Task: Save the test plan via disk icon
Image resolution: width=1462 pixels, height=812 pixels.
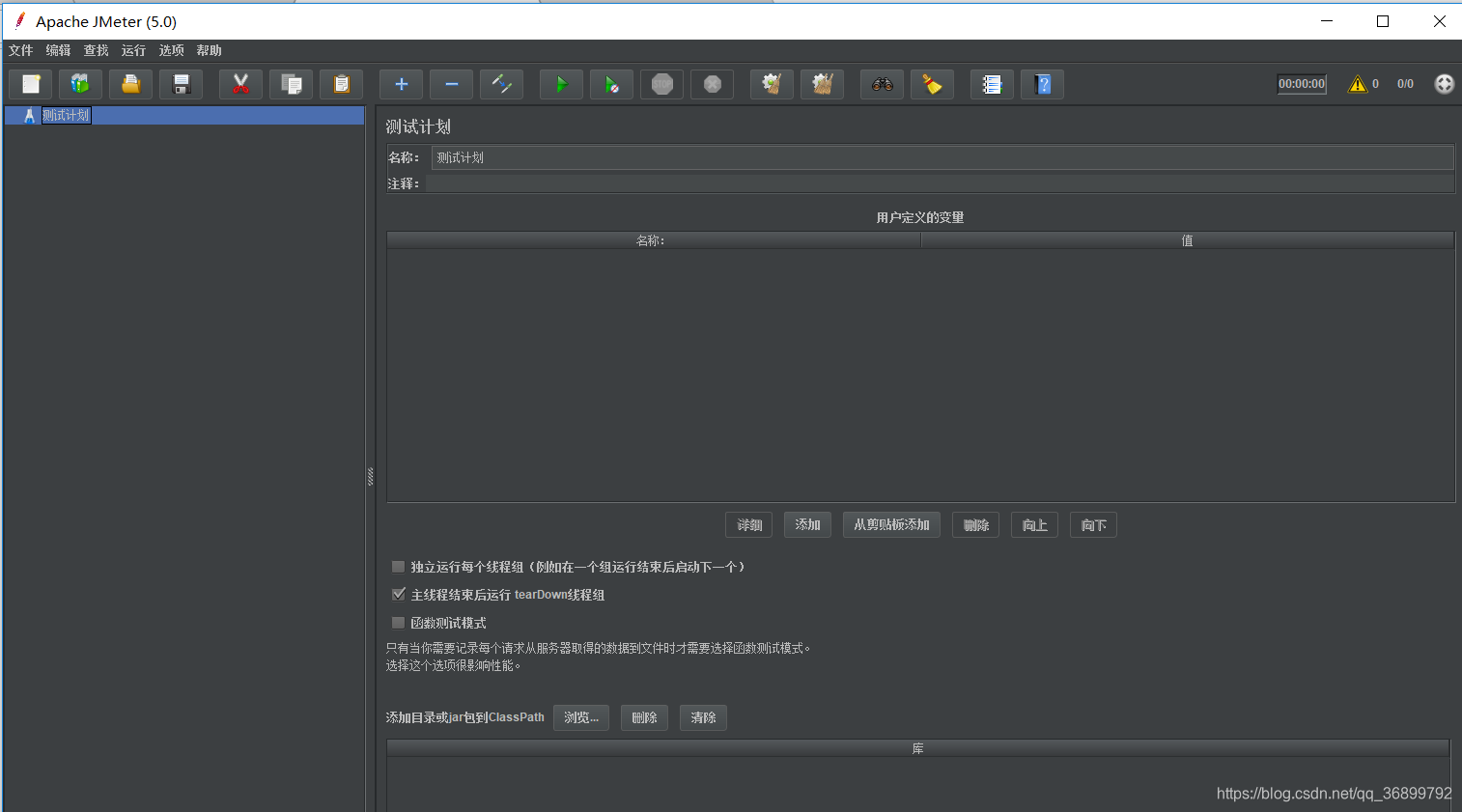Action: (x=181, y=84)
